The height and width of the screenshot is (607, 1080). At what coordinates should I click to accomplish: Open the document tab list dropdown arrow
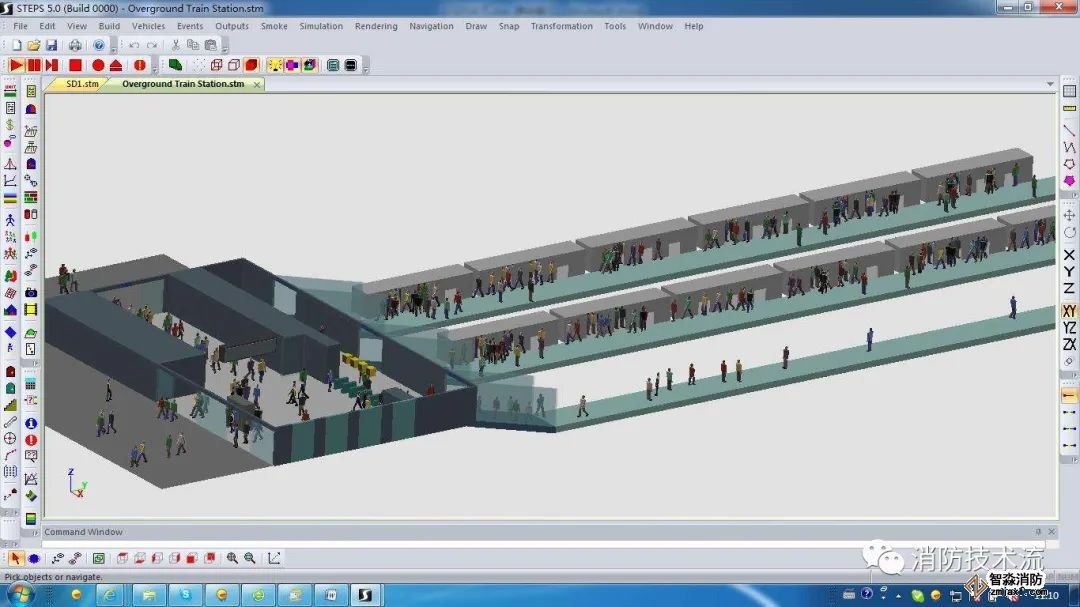(1049, 84)
